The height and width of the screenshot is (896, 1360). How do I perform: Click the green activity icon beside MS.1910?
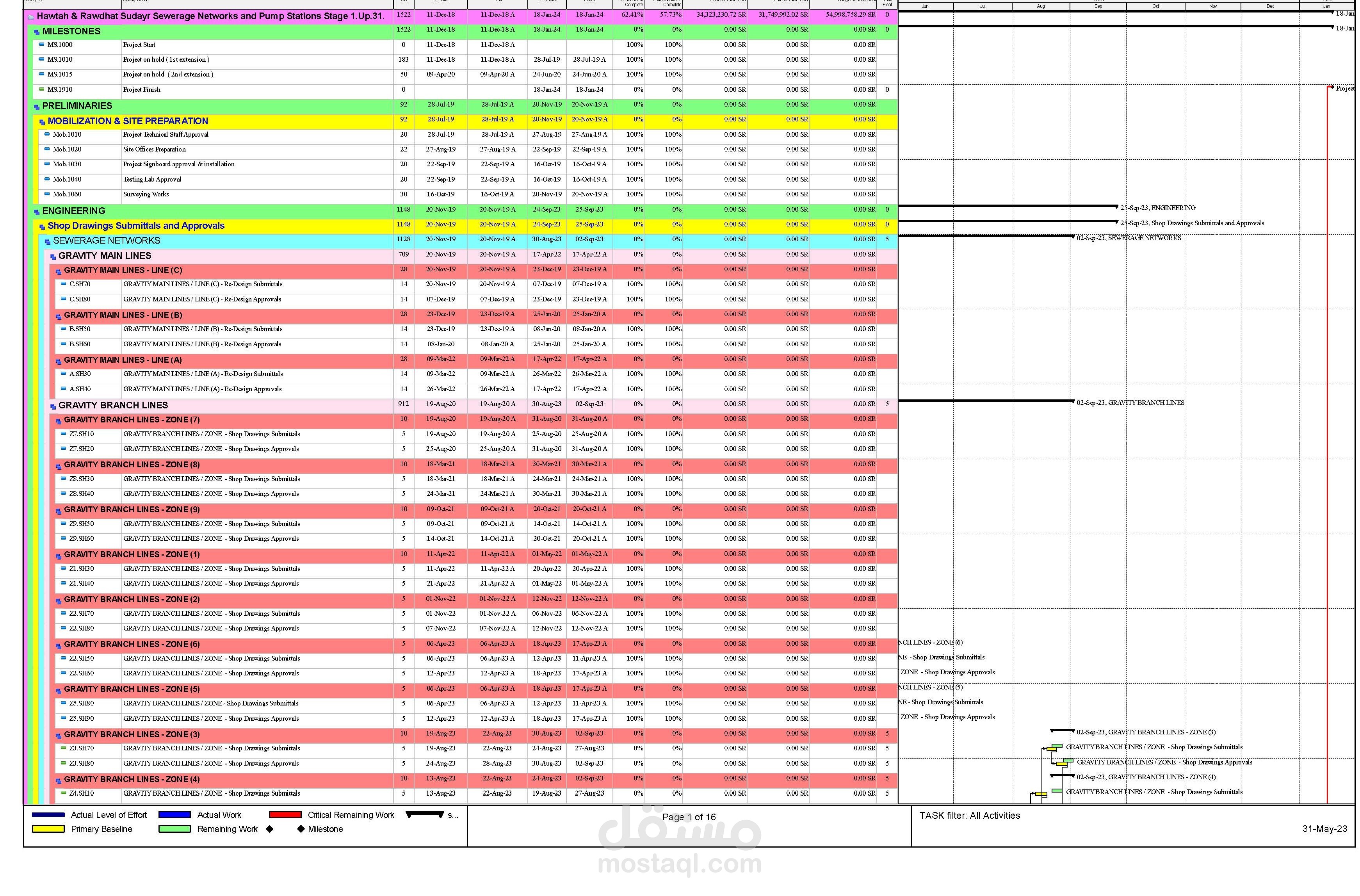(41, 89)
